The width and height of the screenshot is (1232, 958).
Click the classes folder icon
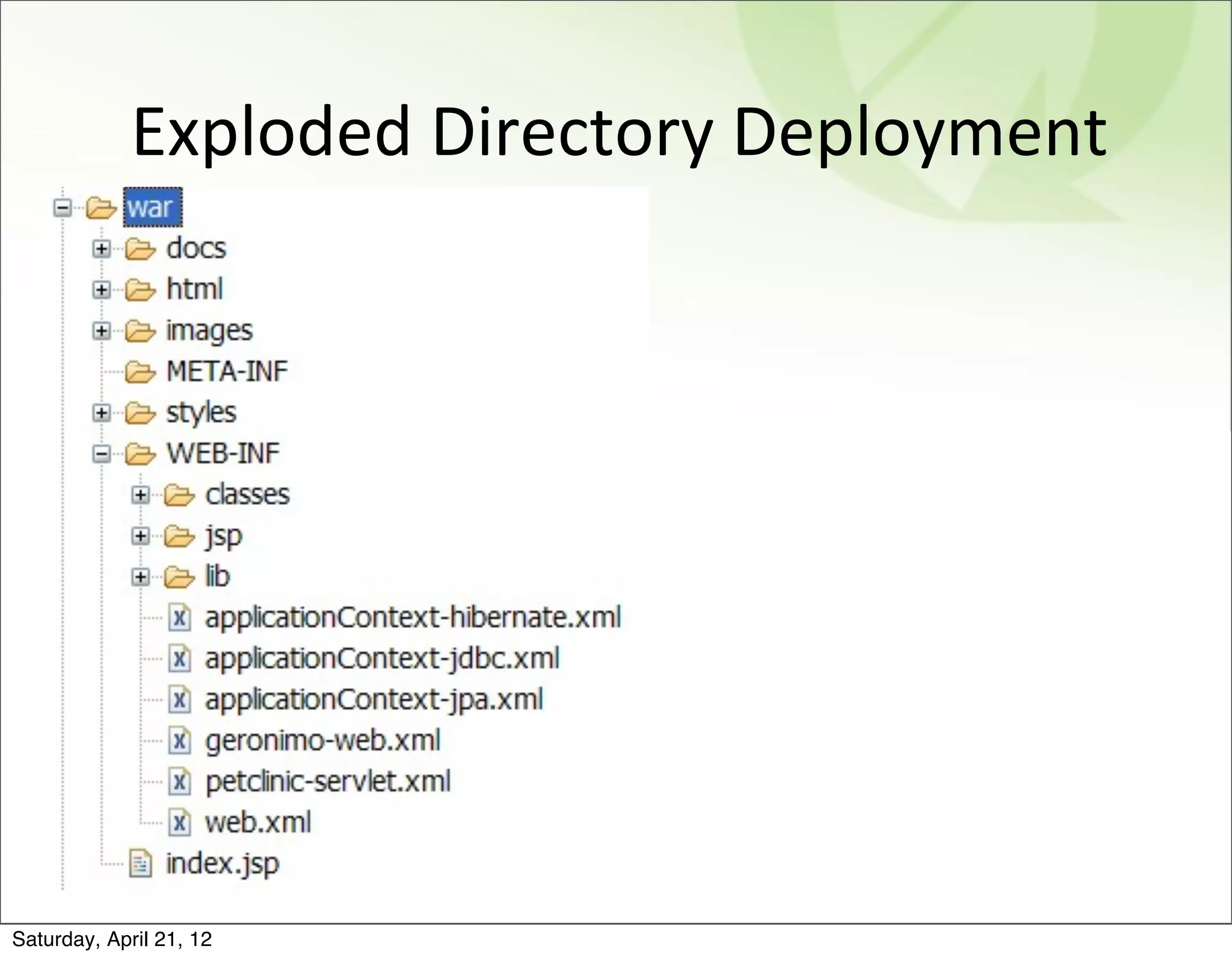tap(179, 495)
